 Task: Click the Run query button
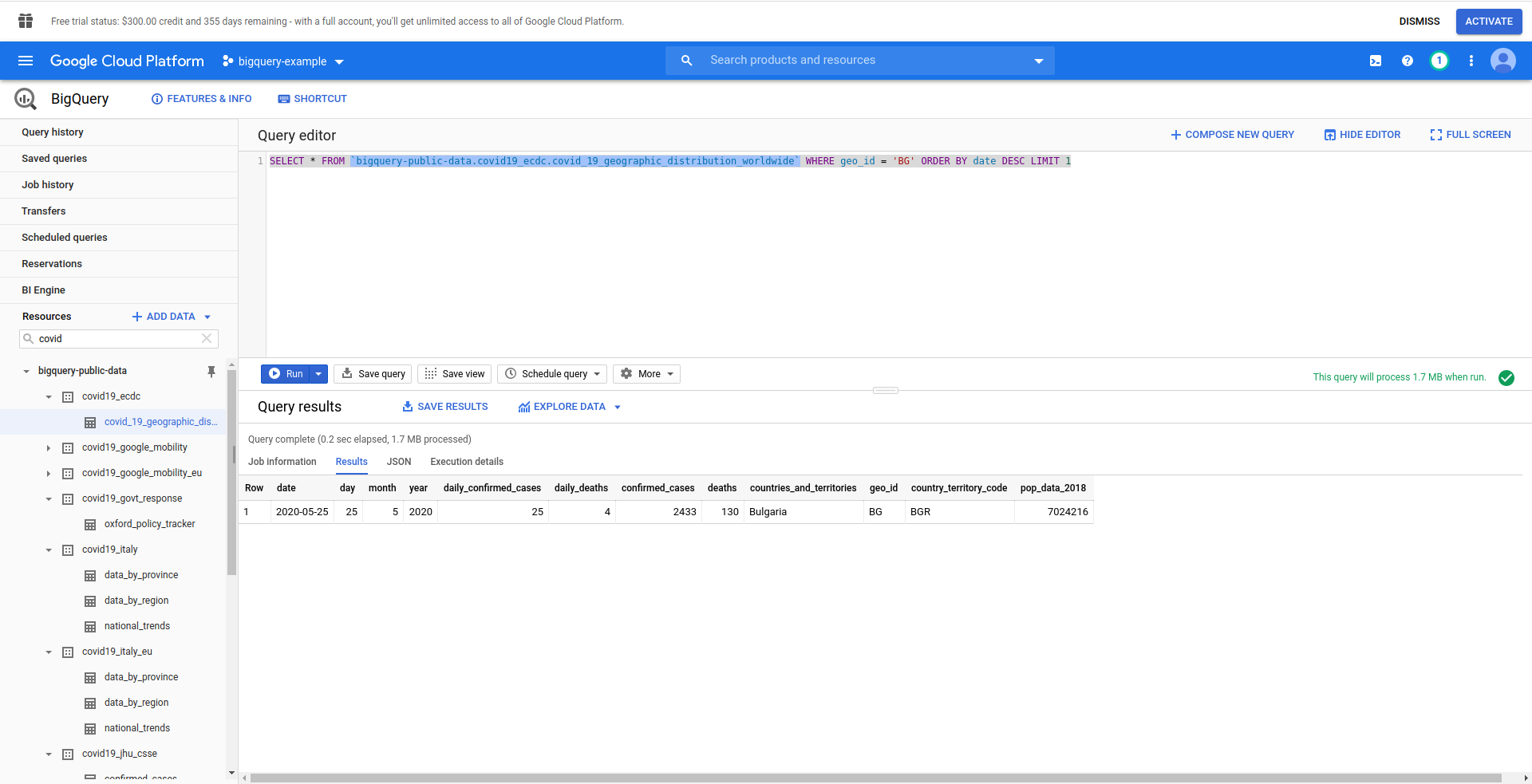286,374
